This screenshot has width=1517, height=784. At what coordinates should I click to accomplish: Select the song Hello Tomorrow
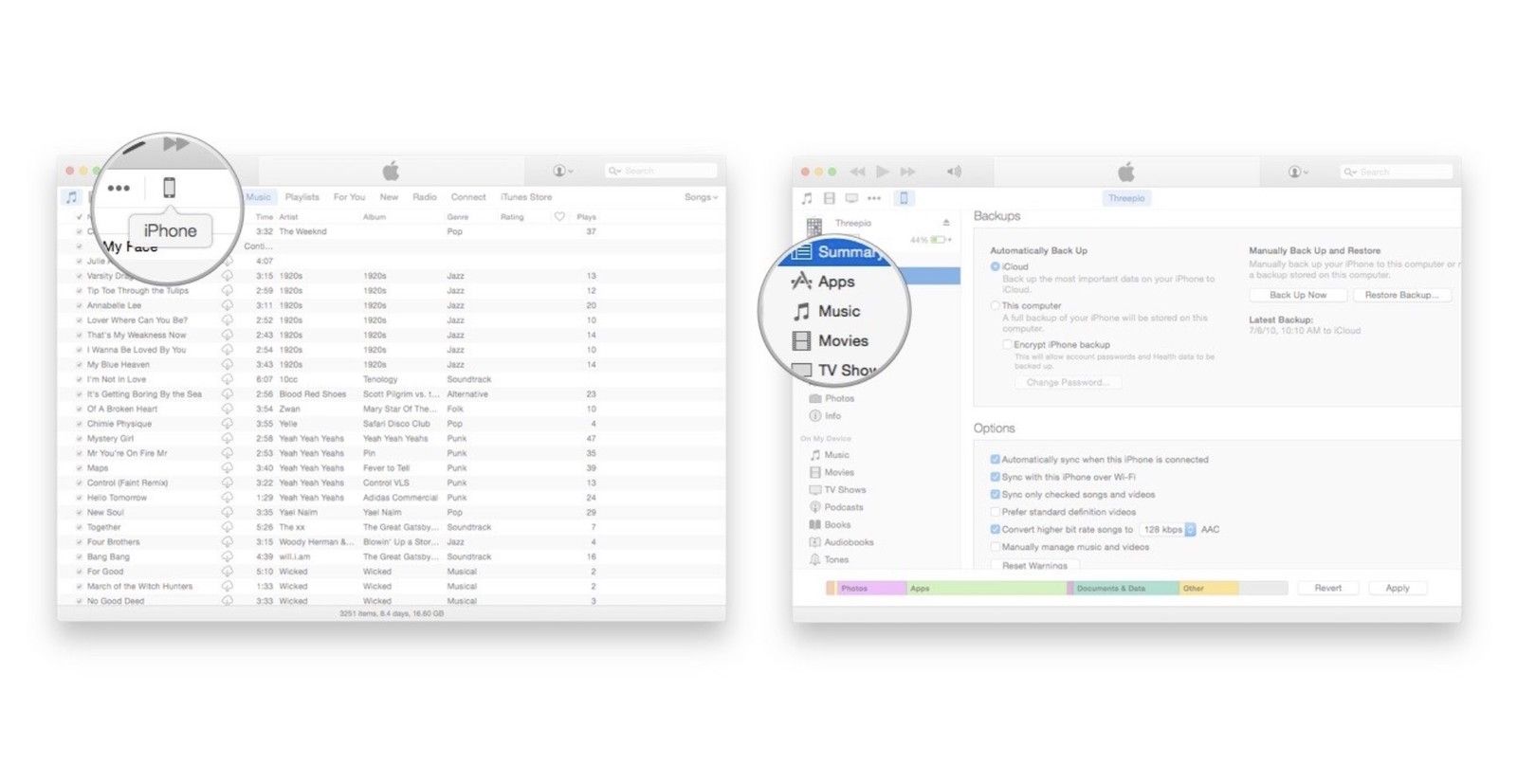[117, 498]
